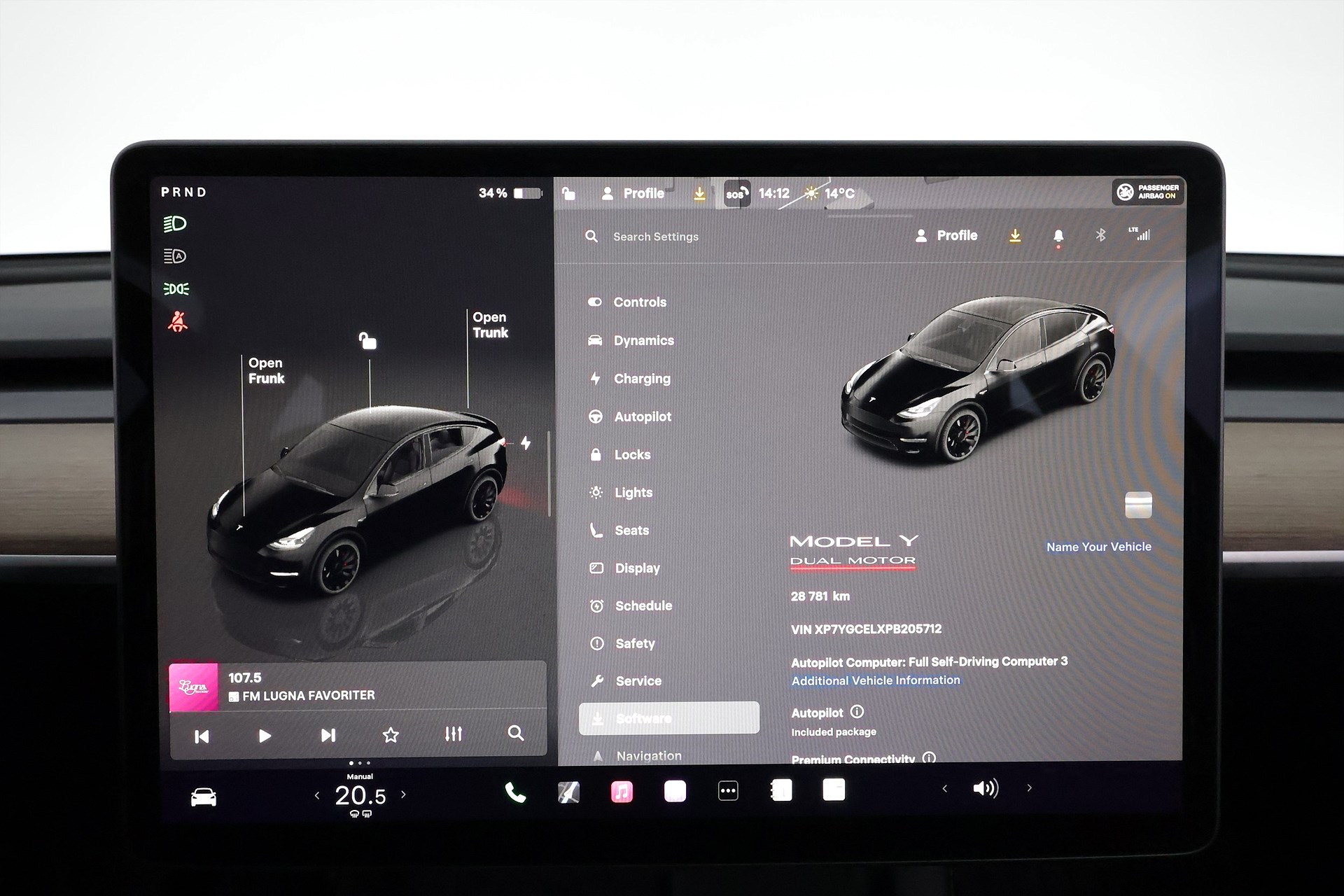The width and height of the screenshot is (1344, 896).
Task: Open the music app icon
Action: pos(622,792)
